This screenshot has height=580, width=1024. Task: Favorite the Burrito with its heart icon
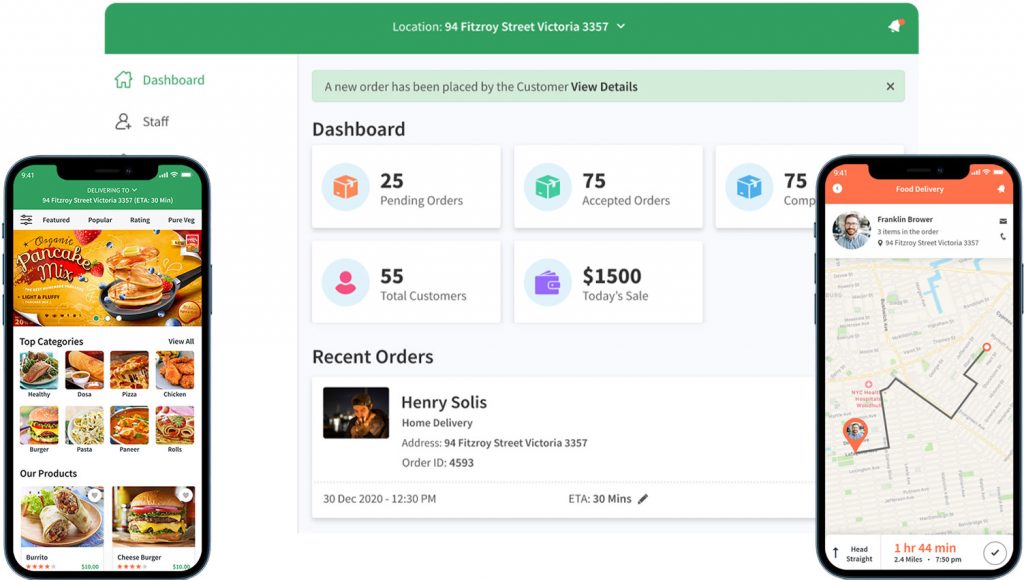click(x=95, y=495)
